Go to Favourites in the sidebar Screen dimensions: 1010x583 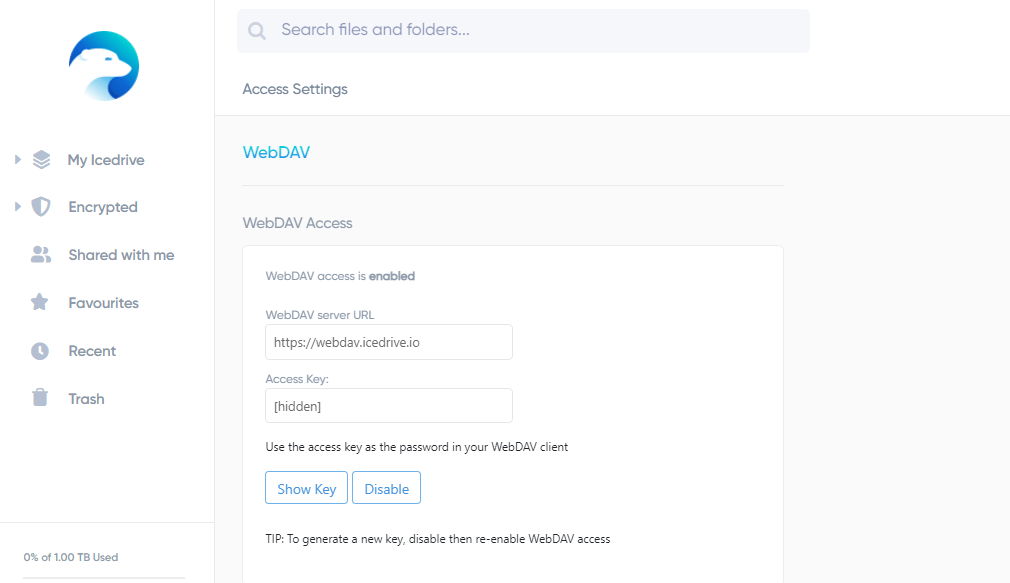[103, 303]
